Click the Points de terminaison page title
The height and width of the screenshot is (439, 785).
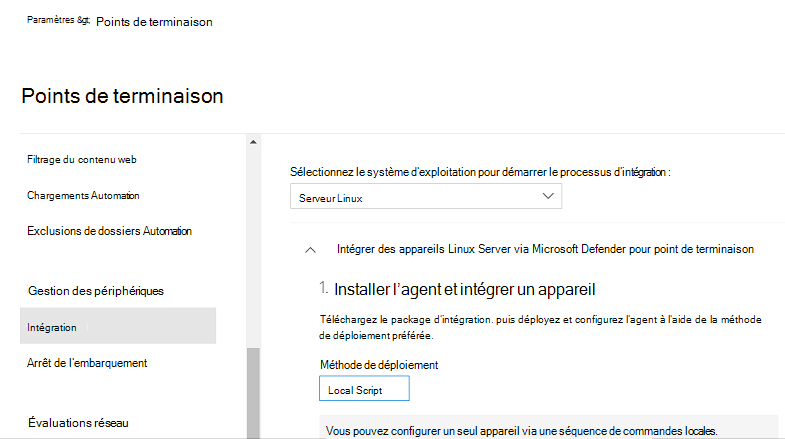pyautogui.click(x=122, y=96)
